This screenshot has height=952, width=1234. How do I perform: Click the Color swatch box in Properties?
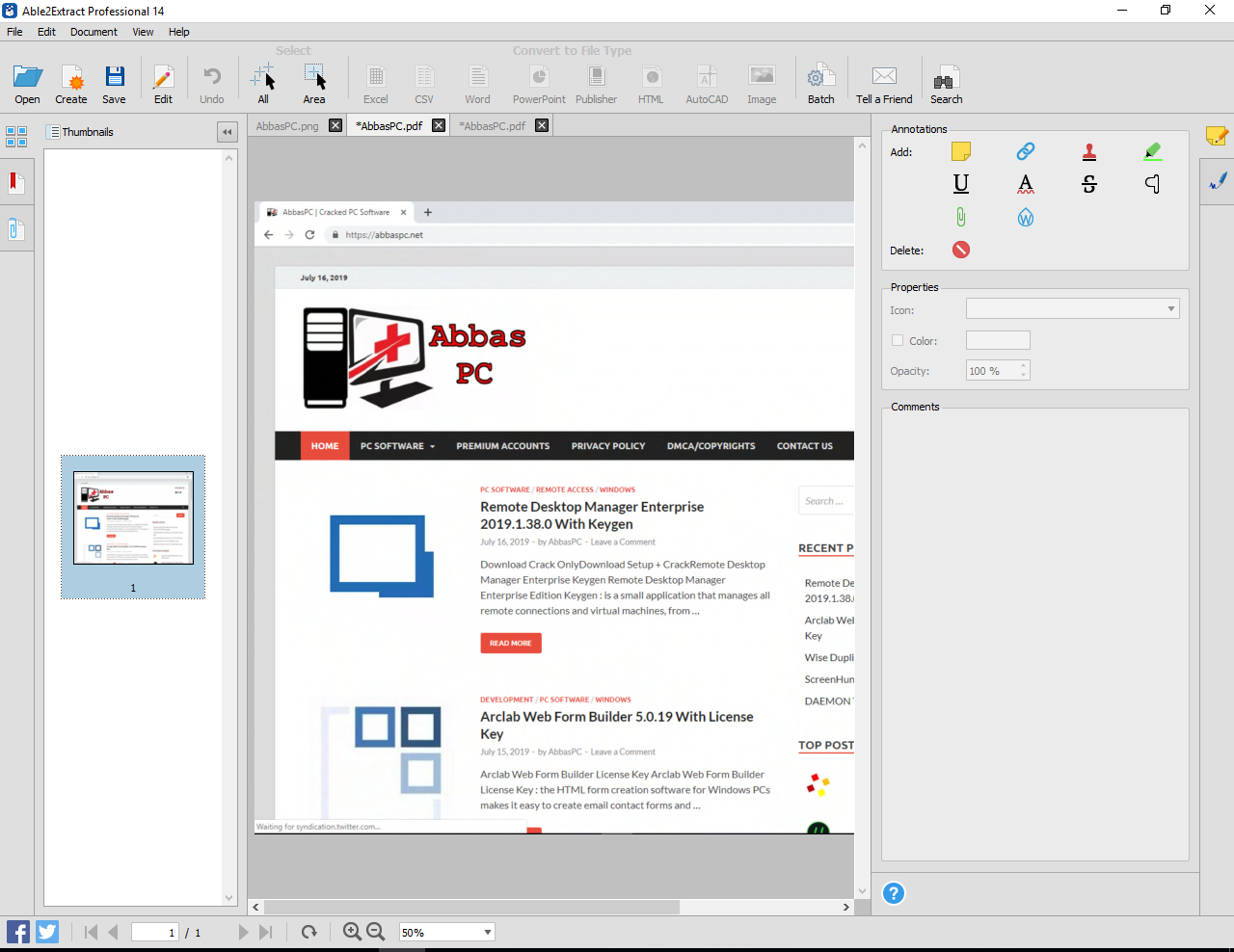998,340
